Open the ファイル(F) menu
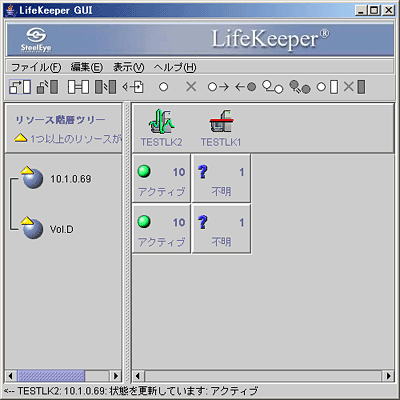The width and height of the screenshot is (400, 400). [x=36, y=68]
